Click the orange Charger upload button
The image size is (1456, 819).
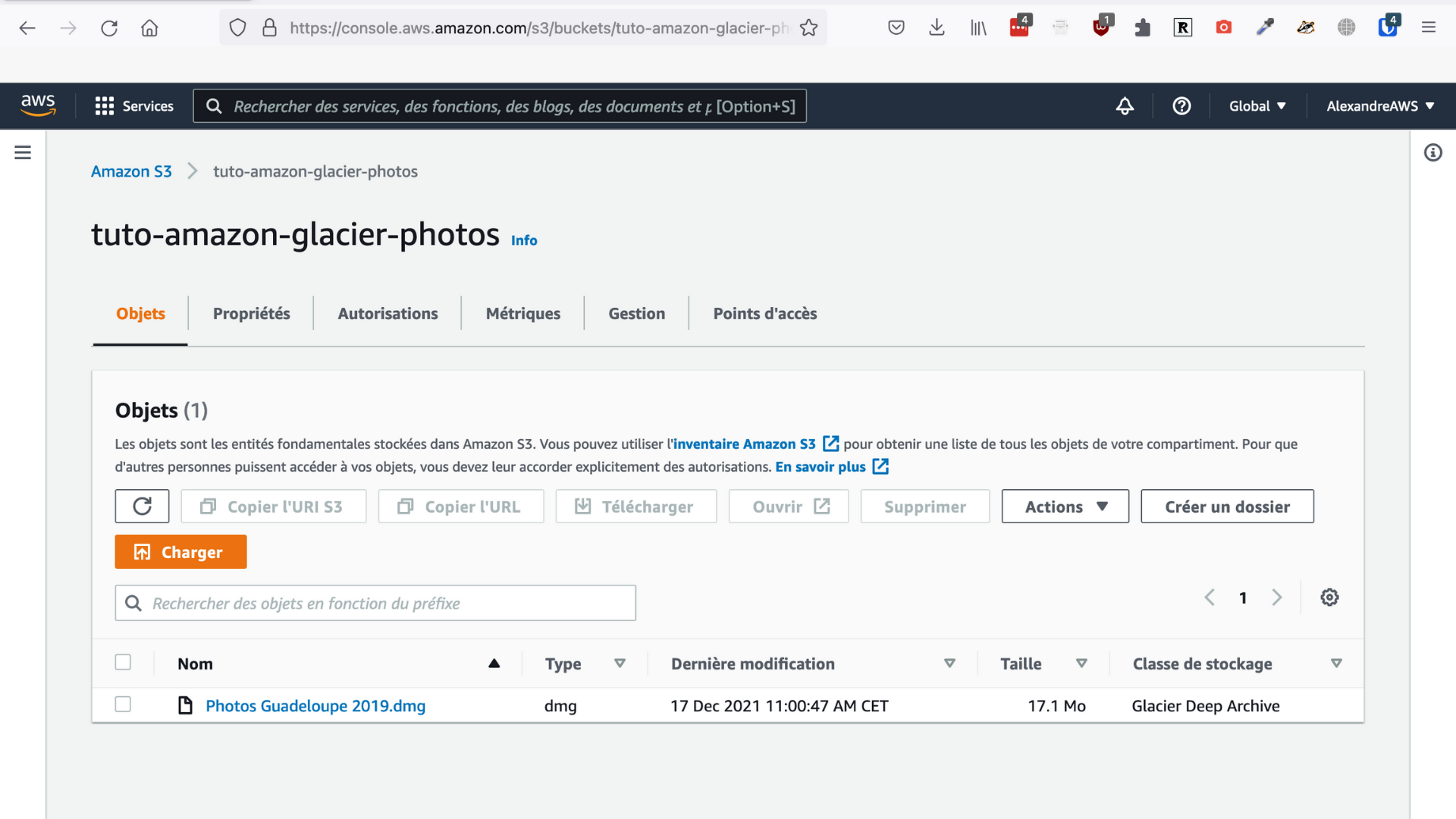point(180,552)
